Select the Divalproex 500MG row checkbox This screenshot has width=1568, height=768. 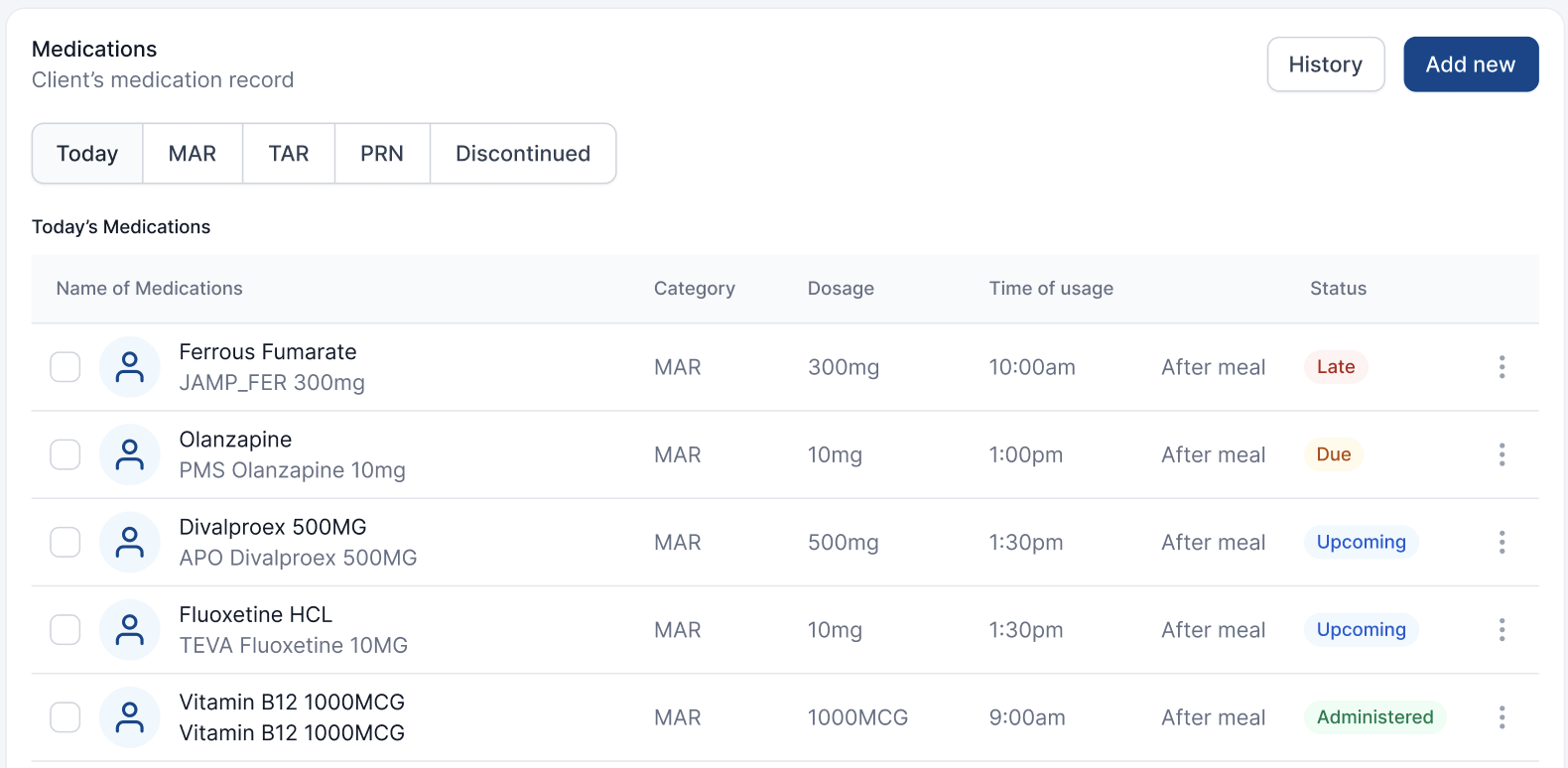tap(65, 542)
